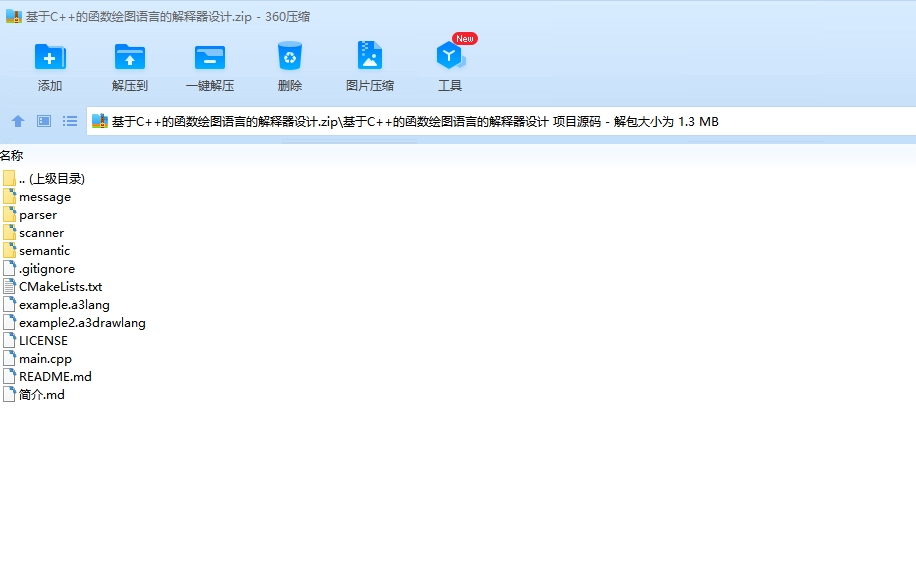Select the example2.a3drawlang file
The image size is (916, 566).
75,322
